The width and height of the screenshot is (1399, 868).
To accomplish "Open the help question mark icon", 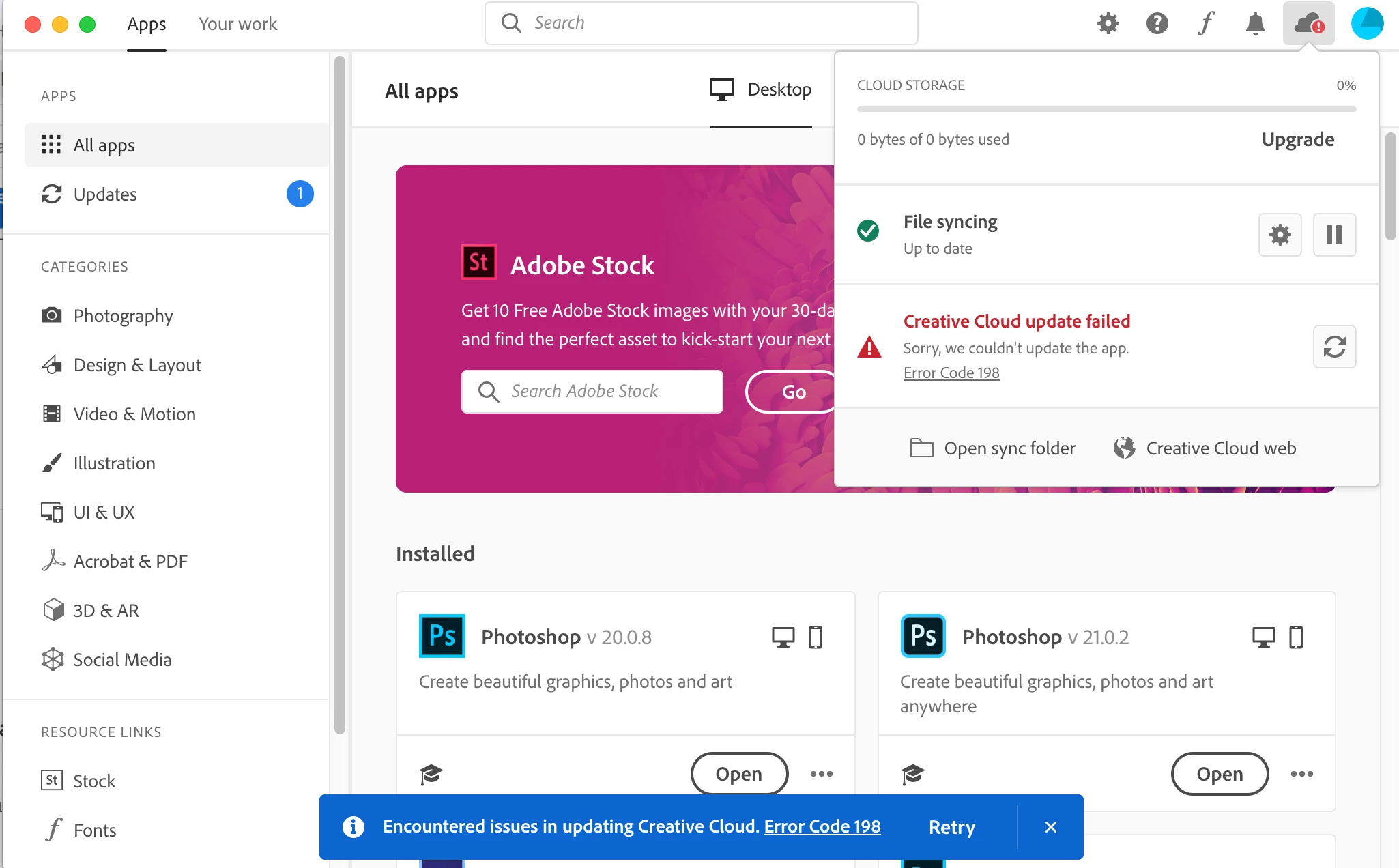I will point(1157,23).
